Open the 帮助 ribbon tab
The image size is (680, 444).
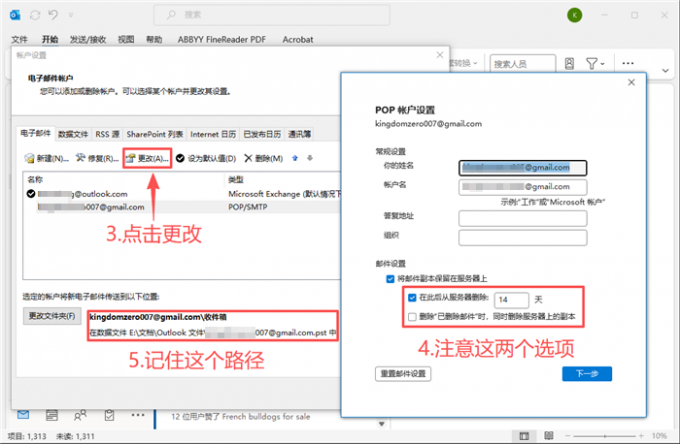[154, 39]
